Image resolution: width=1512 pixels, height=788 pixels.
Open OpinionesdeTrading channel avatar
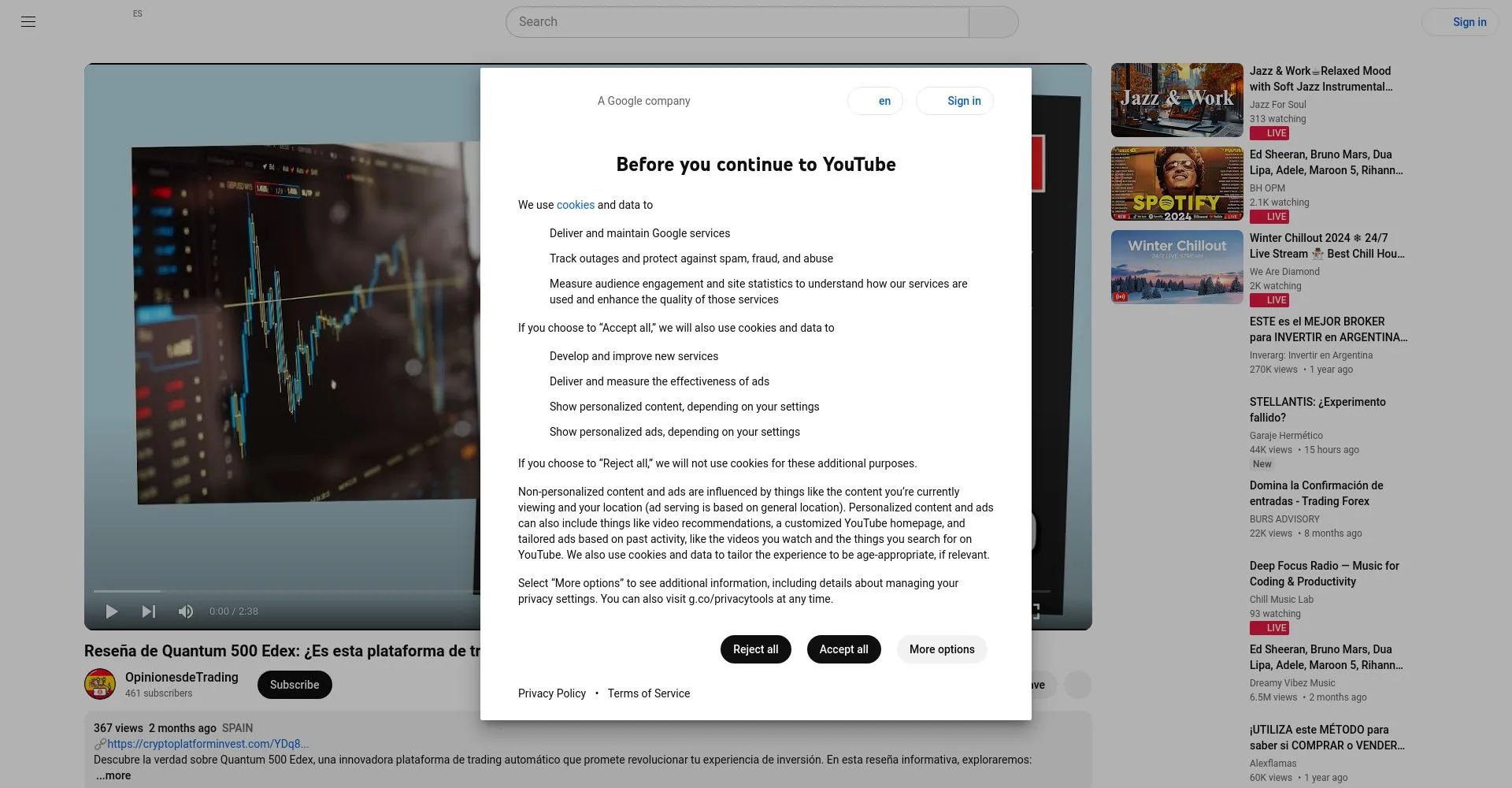click(x=100, y=684)
